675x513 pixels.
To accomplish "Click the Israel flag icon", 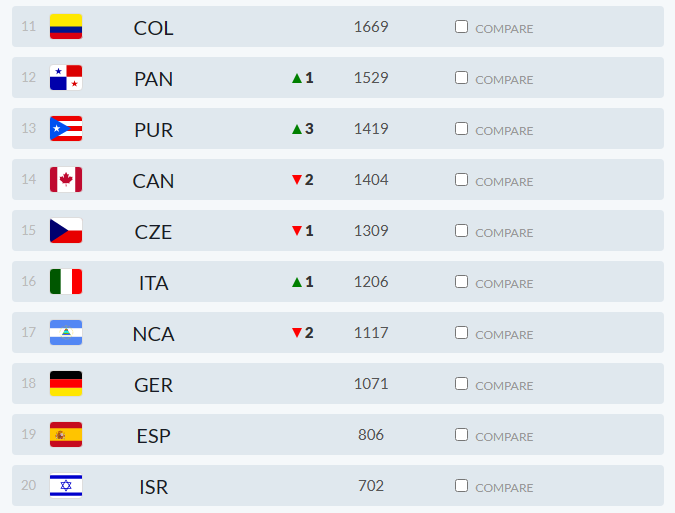I will (x=66, y=486).
